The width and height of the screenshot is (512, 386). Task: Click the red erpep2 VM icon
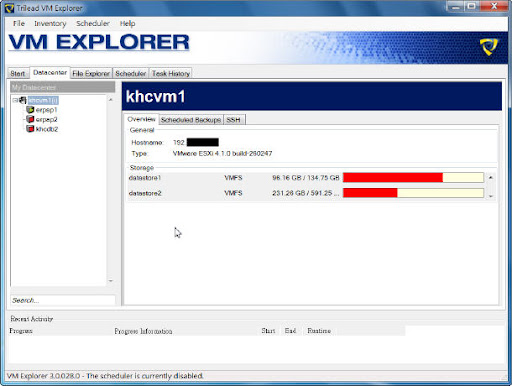[30, 119]
